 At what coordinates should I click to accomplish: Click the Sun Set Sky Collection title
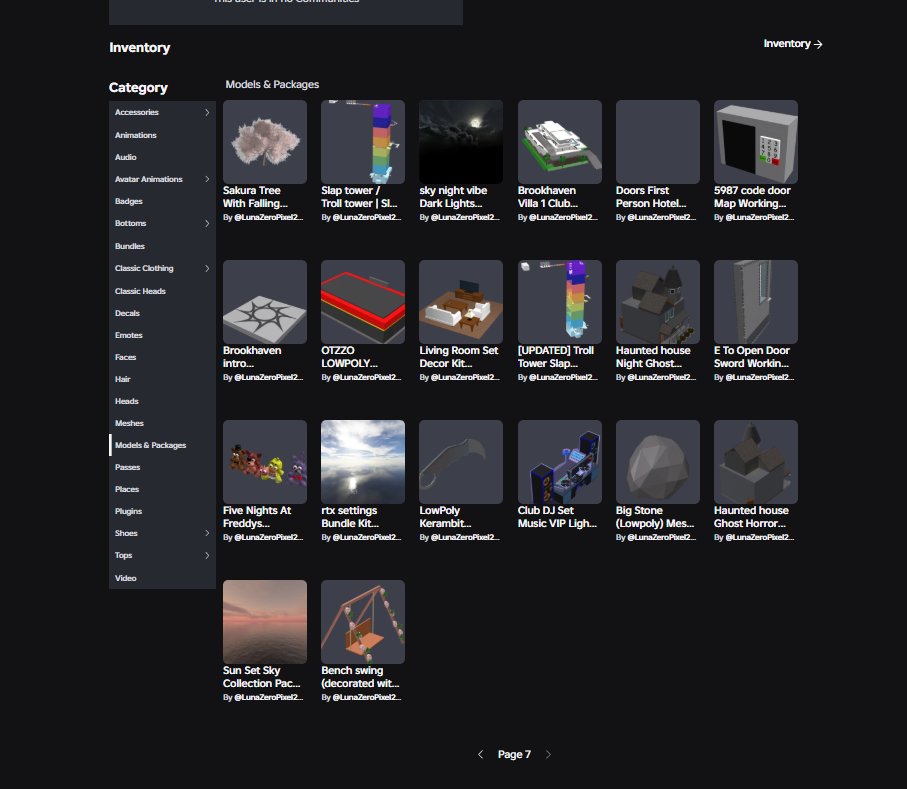pos(261,677)
